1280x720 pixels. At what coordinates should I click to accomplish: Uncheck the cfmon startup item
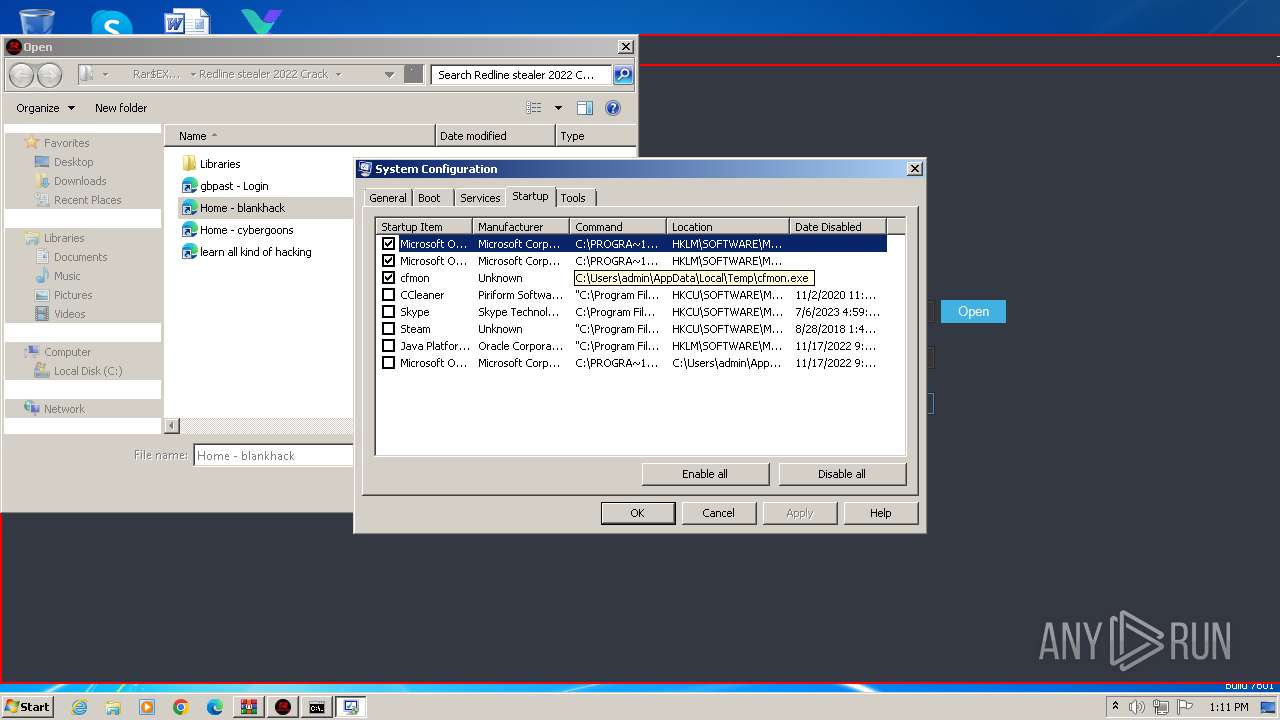click(x=389, y=277)
